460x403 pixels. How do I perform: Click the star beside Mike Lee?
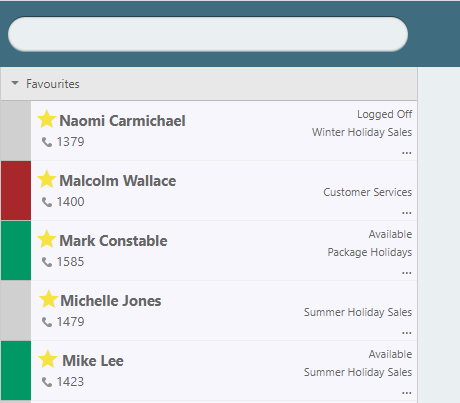point(48,359)
